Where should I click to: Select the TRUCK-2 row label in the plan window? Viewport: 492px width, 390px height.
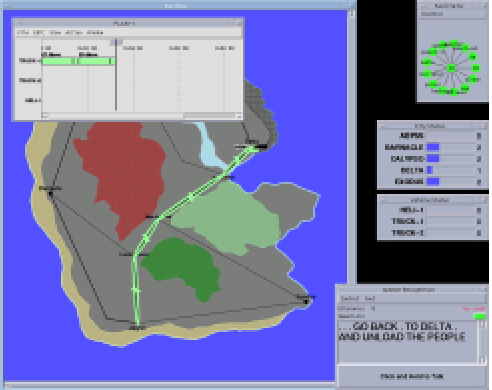click(x=30, y=80)
